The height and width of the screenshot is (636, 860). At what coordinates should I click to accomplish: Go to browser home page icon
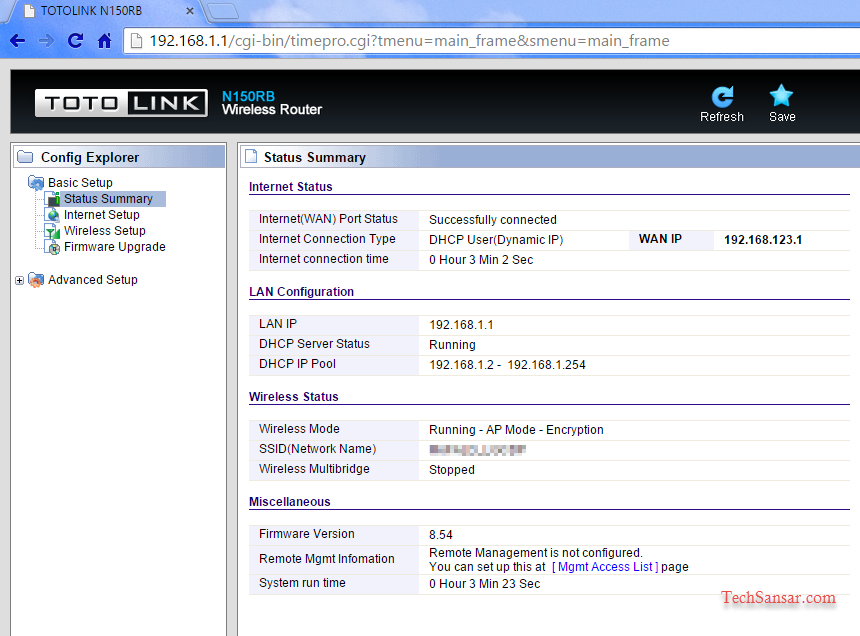[104, 41]
